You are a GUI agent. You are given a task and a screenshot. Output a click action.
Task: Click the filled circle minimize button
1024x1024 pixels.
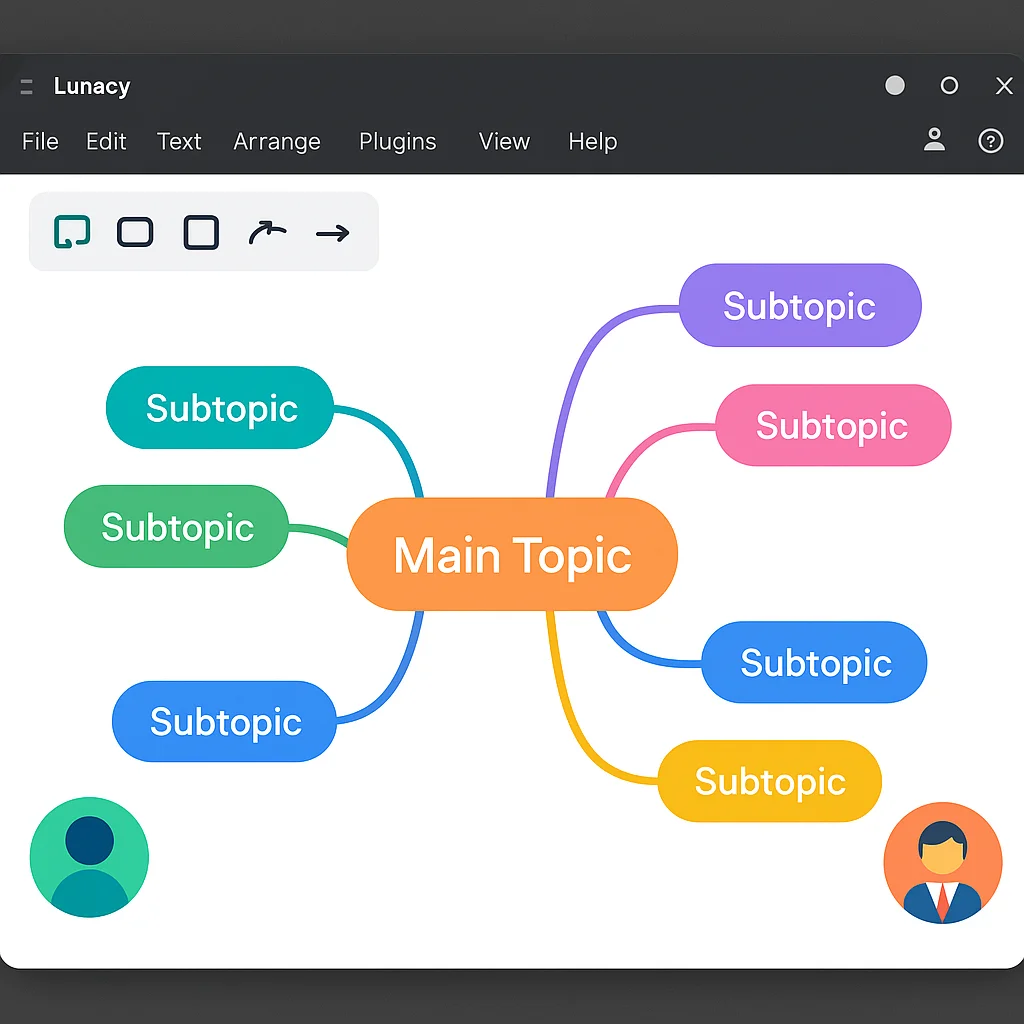coord(895,86)
